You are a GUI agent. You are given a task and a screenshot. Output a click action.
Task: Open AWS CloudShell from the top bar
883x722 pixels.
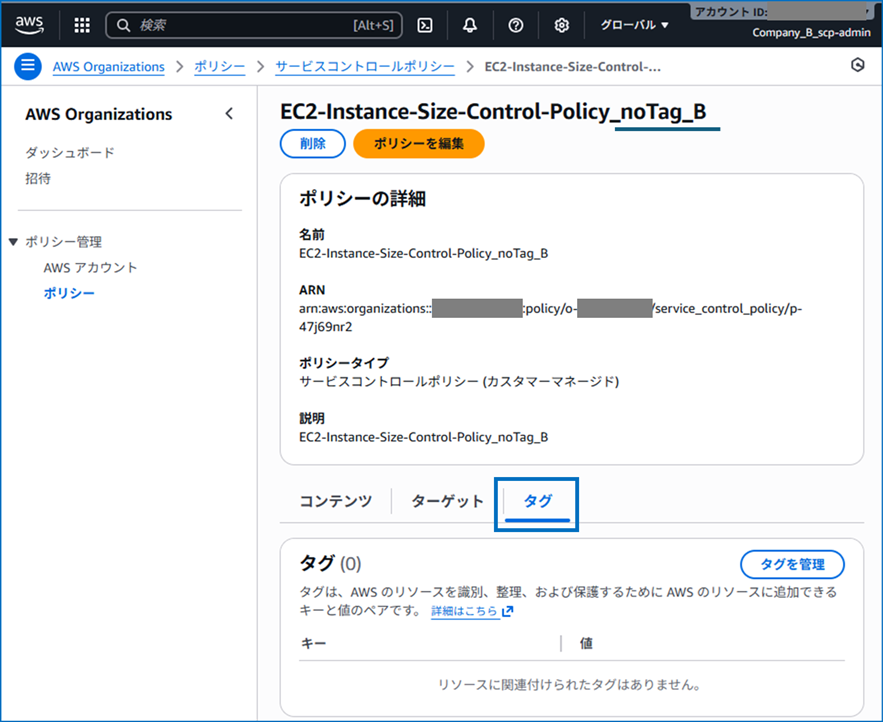[x=426, y=25]
